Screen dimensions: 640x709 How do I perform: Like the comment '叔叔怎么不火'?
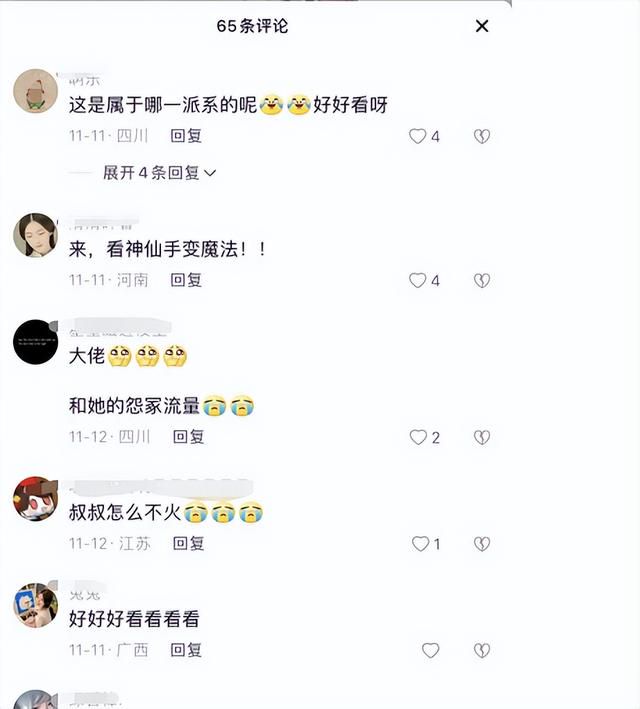[420, 544]
